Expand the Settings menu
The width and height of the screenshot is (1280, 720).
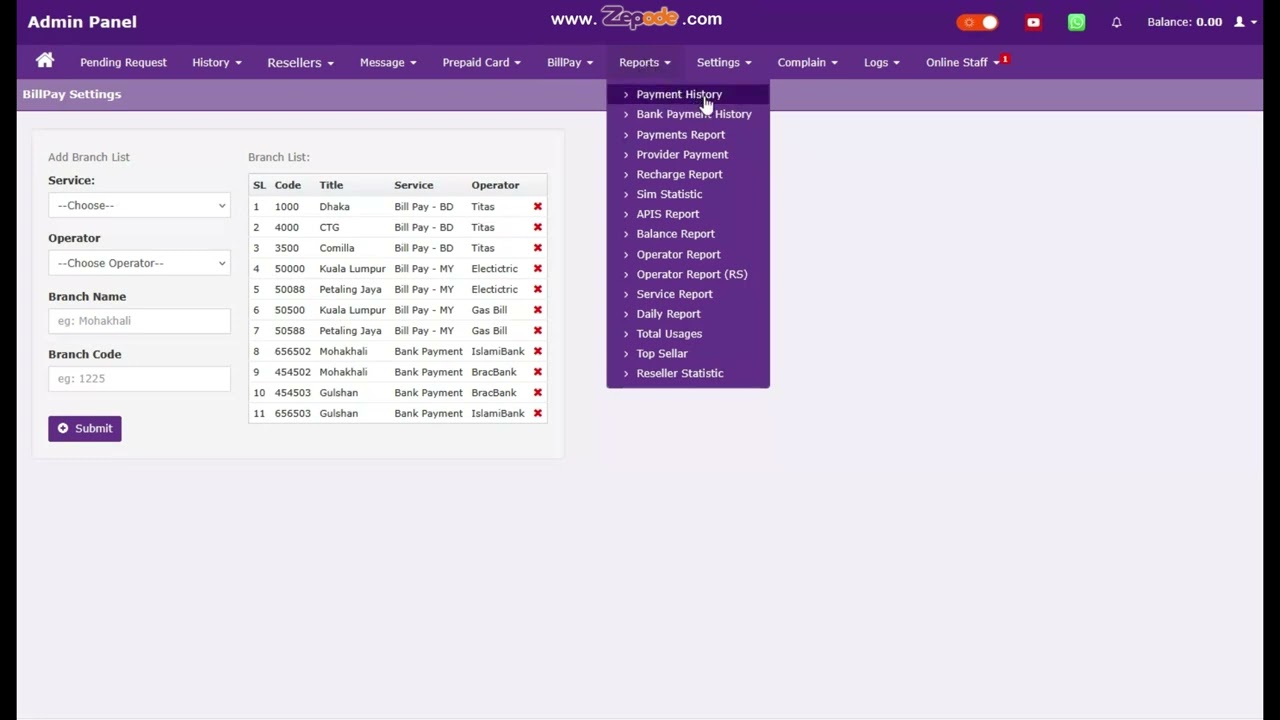[x=724, y=62]
